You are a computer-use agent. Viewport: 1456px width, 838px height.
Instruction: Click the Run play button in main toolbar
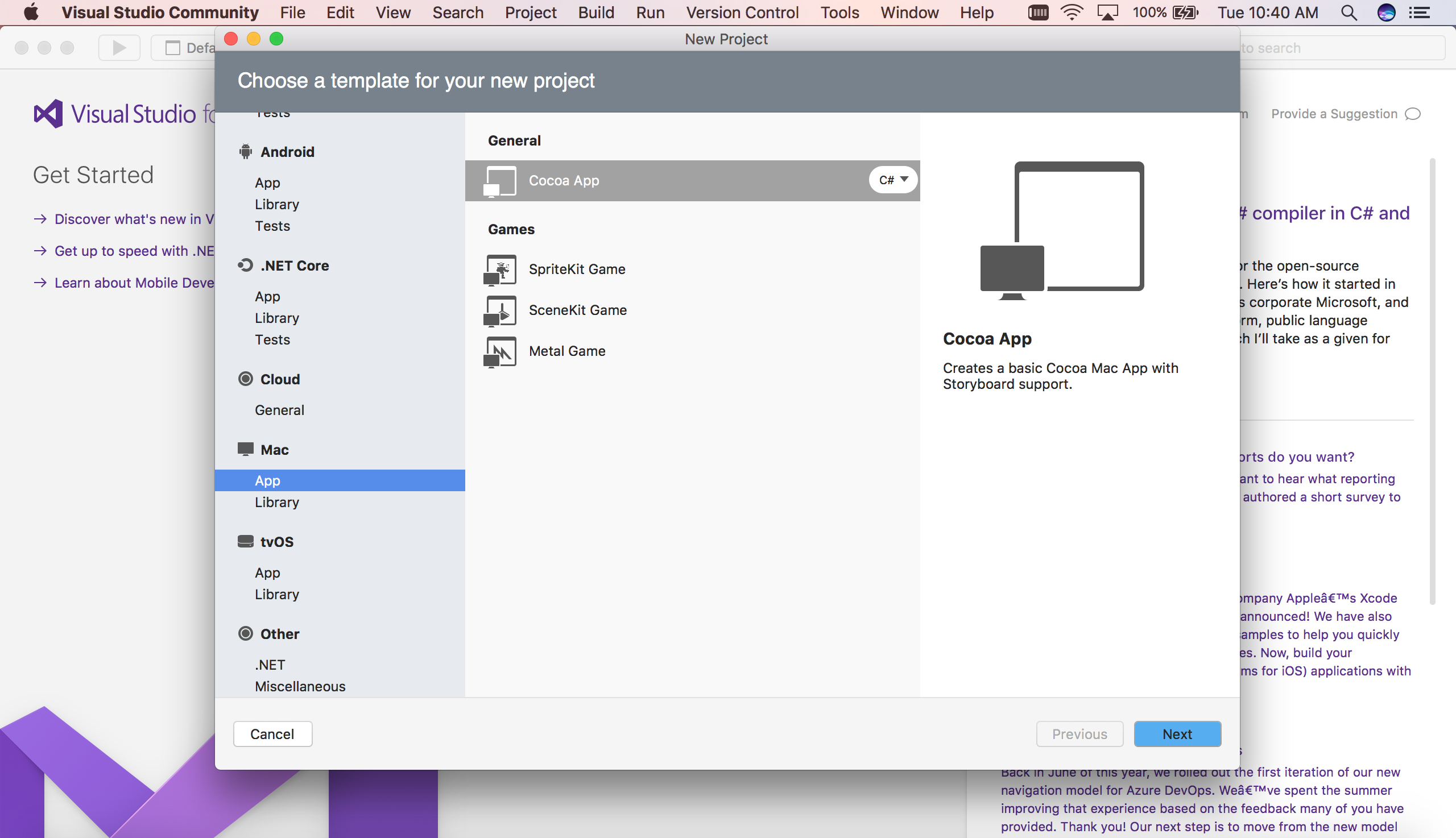click(x=119, y=48)
